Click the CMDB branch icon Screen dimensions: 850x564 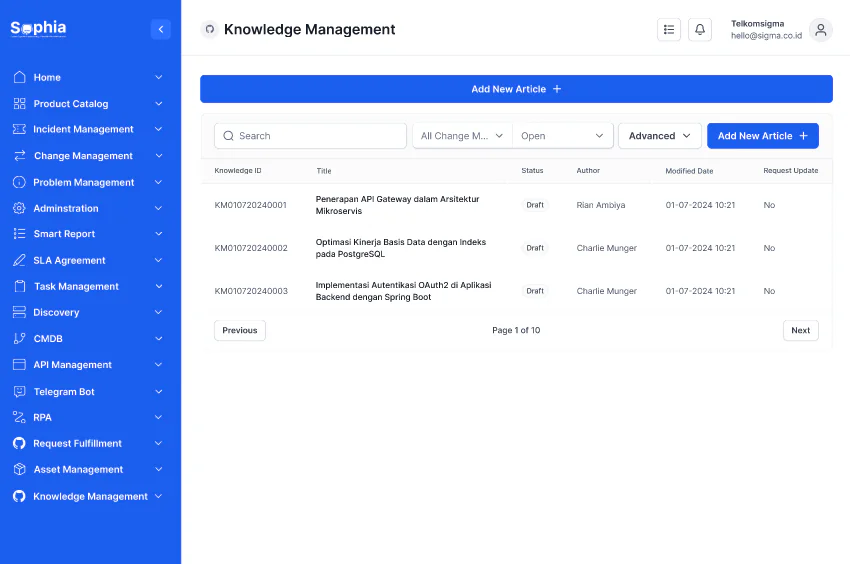point(20,338)
